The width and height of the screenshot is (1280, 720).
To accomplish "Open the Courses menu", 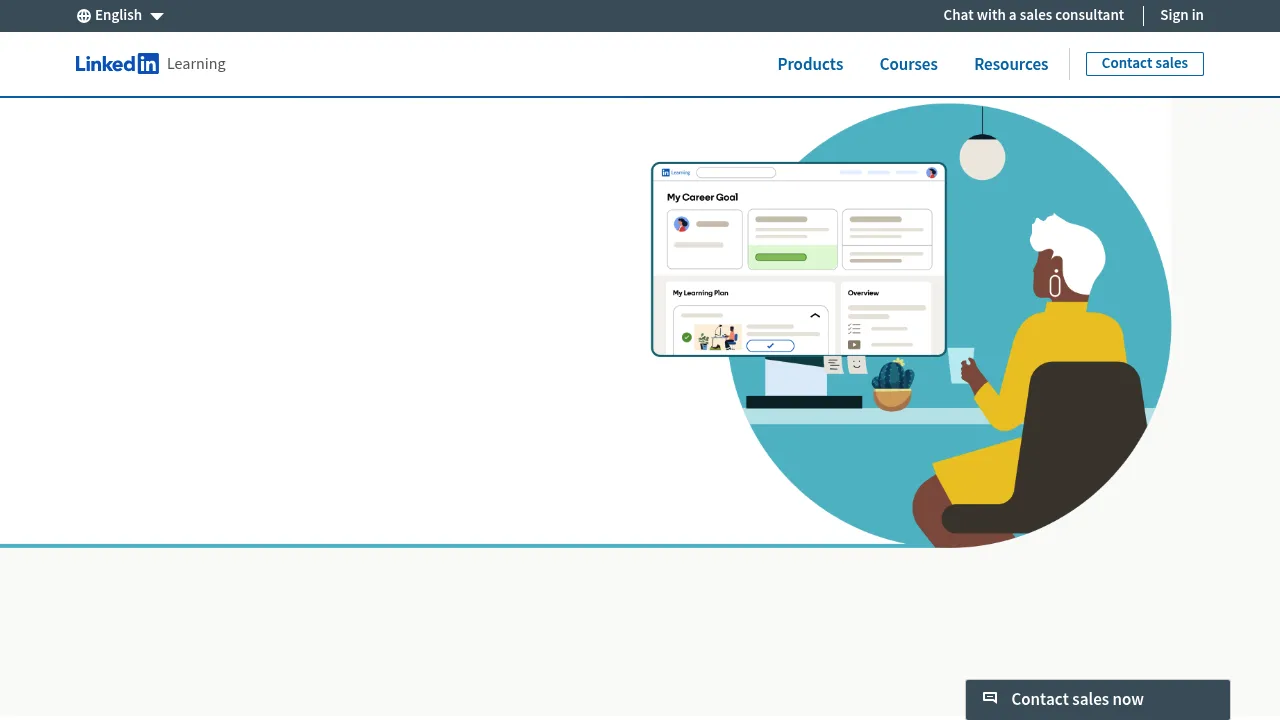I will pyautogui.click(x=909, y=64).
